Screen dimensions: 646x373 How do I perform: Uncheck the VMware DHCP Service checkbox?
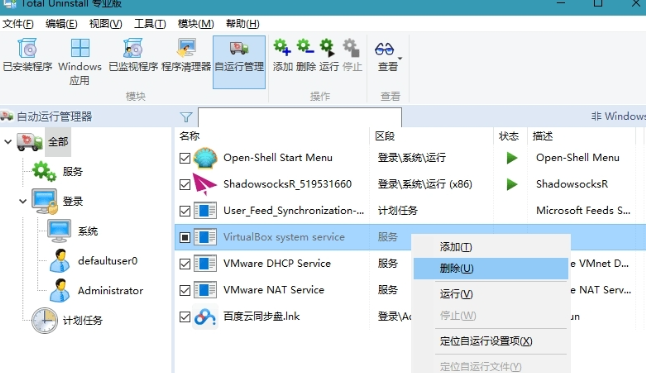(x=185, y=264)
